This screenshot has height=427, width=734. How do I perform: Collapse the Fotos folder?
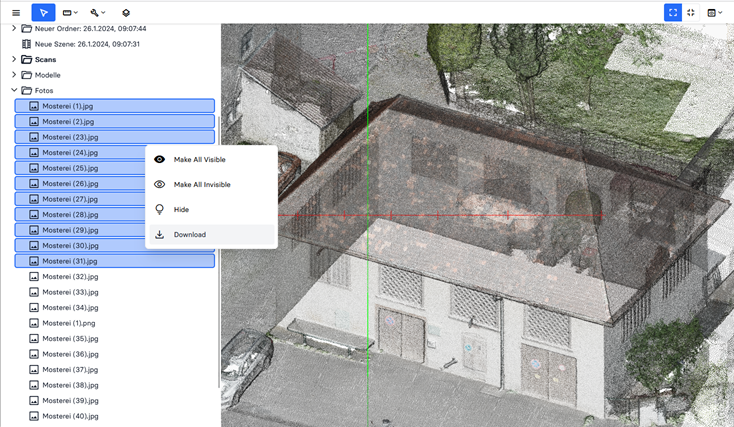pyautogui.click(x=14, y=91)
